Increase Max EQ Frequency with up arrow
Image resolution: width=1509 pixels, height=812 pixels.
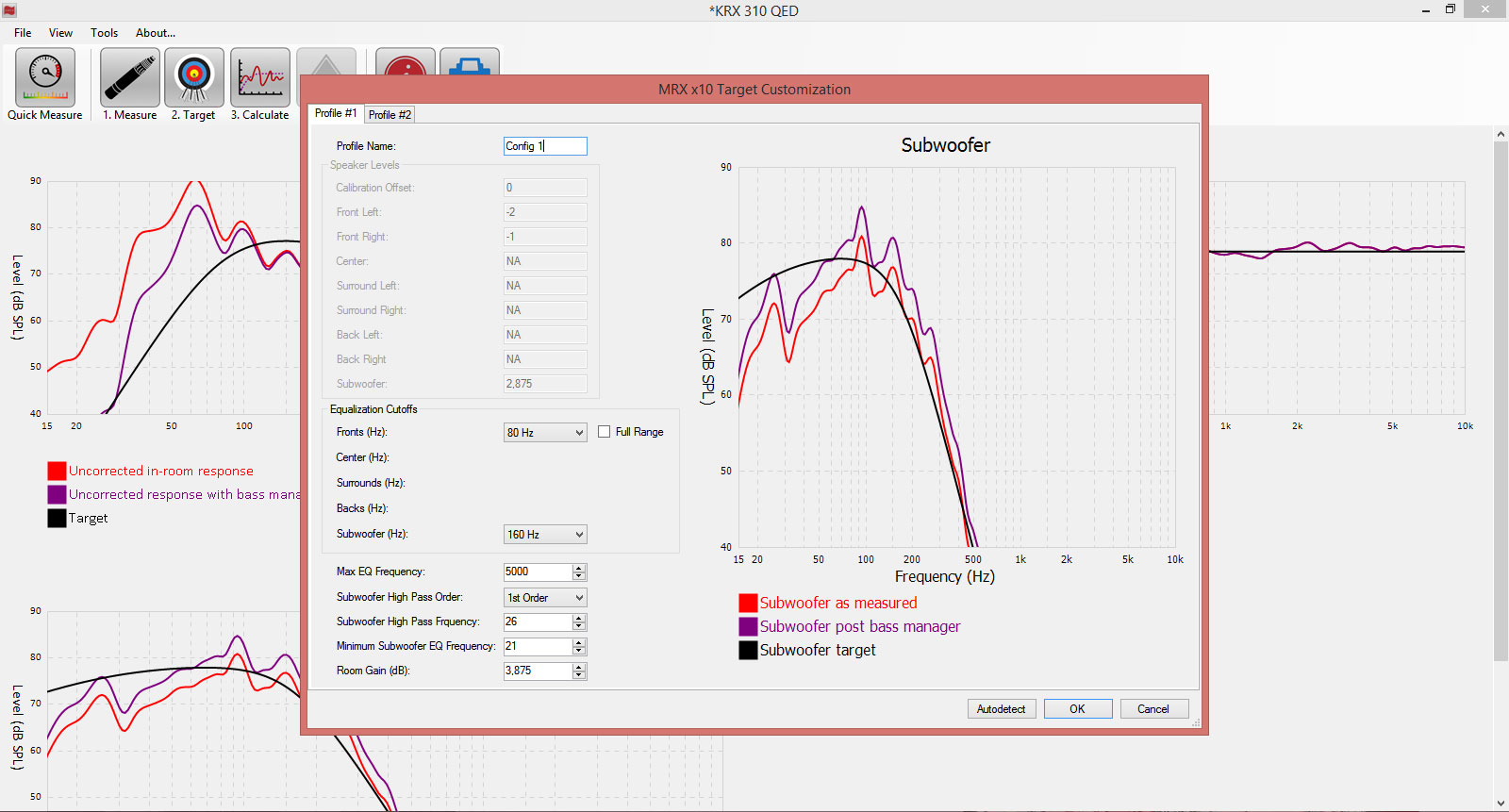click(x=579, y=568)
